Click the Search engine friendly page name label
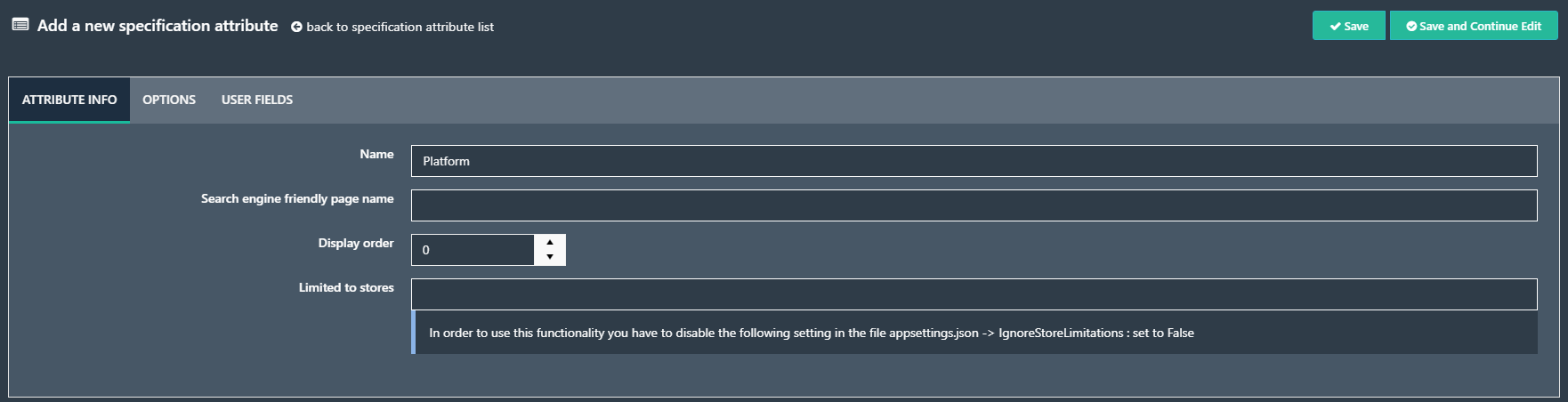 pyautogui.click(x=297, y=198)
